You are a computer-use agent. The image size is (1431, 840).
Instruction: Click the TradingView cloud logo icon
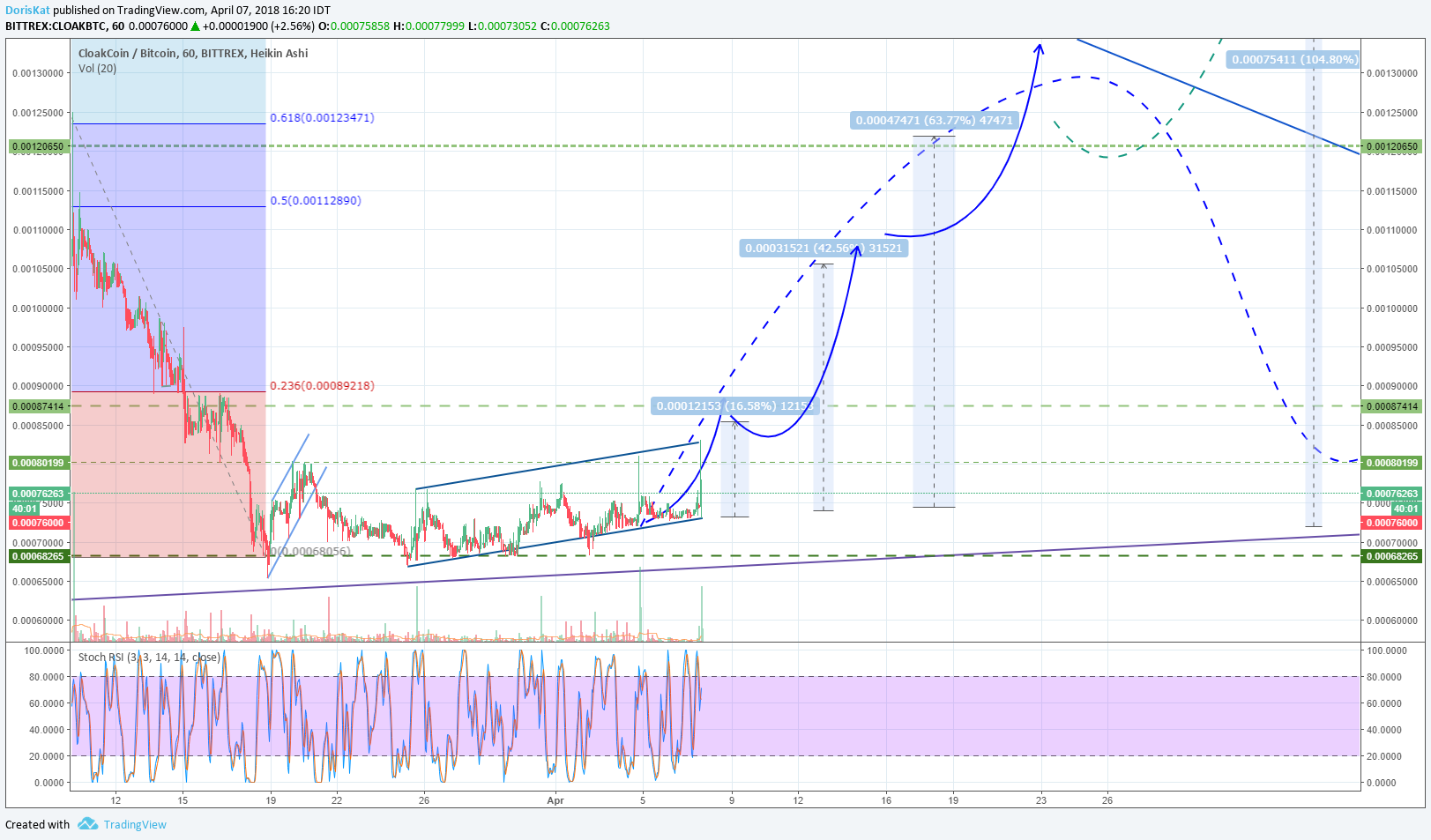tap(87, 824)
